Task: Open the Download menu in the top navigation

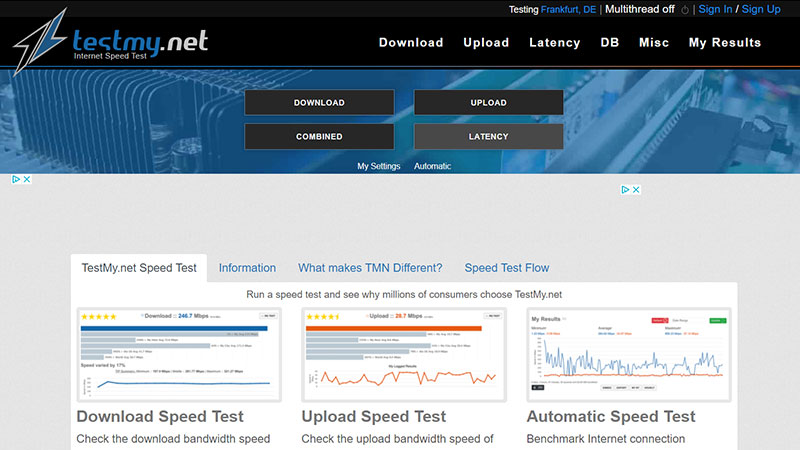Action: click(410, 43)
